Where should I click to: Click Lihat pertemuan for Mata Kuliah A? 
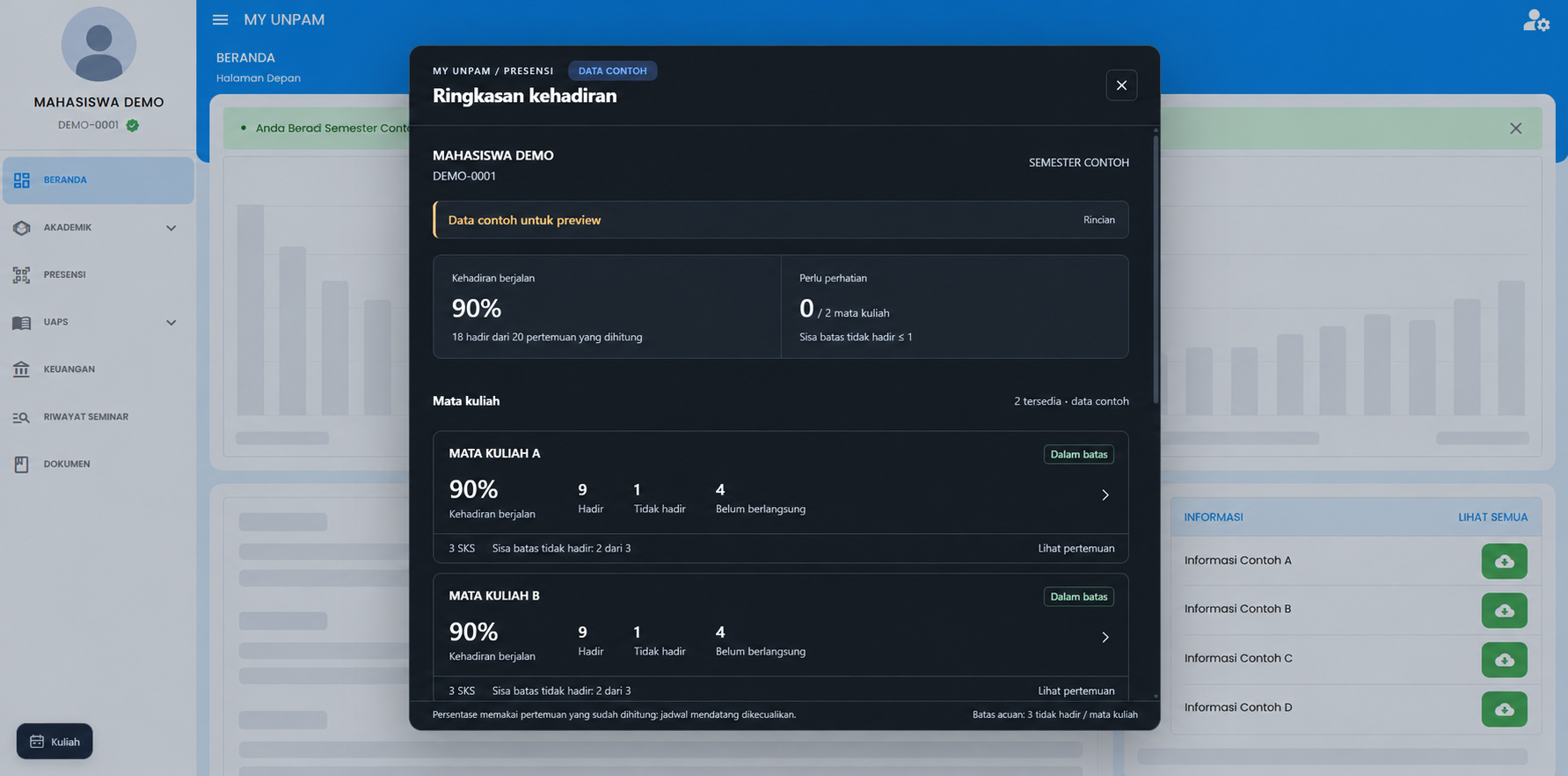1076,548
